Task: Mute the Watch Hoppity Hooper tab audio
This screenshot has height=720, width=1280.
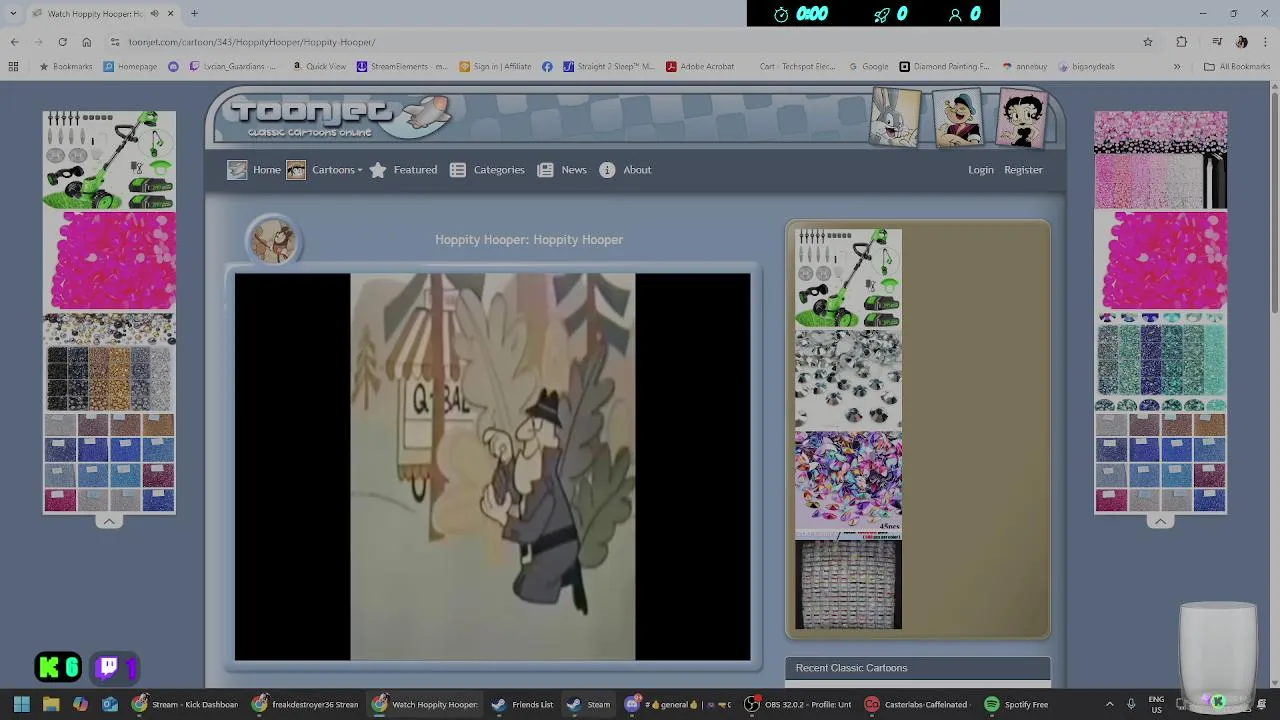Action: tap(154, 14)
